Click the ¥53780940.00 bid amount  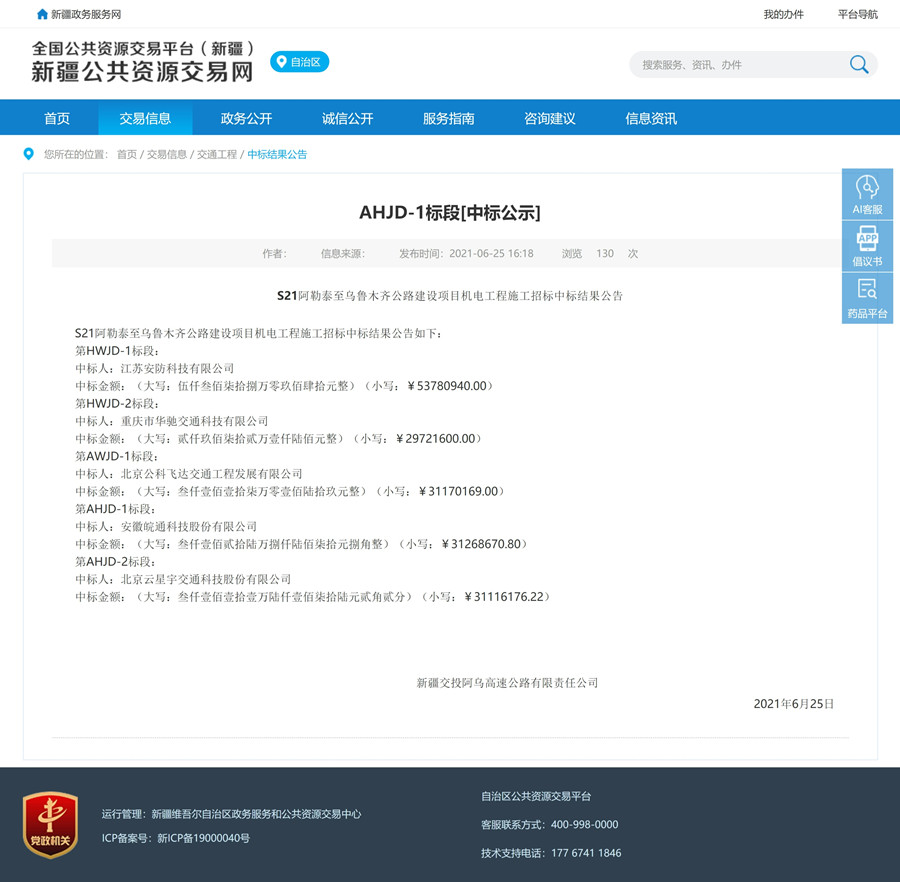click(x=447, y=386)
